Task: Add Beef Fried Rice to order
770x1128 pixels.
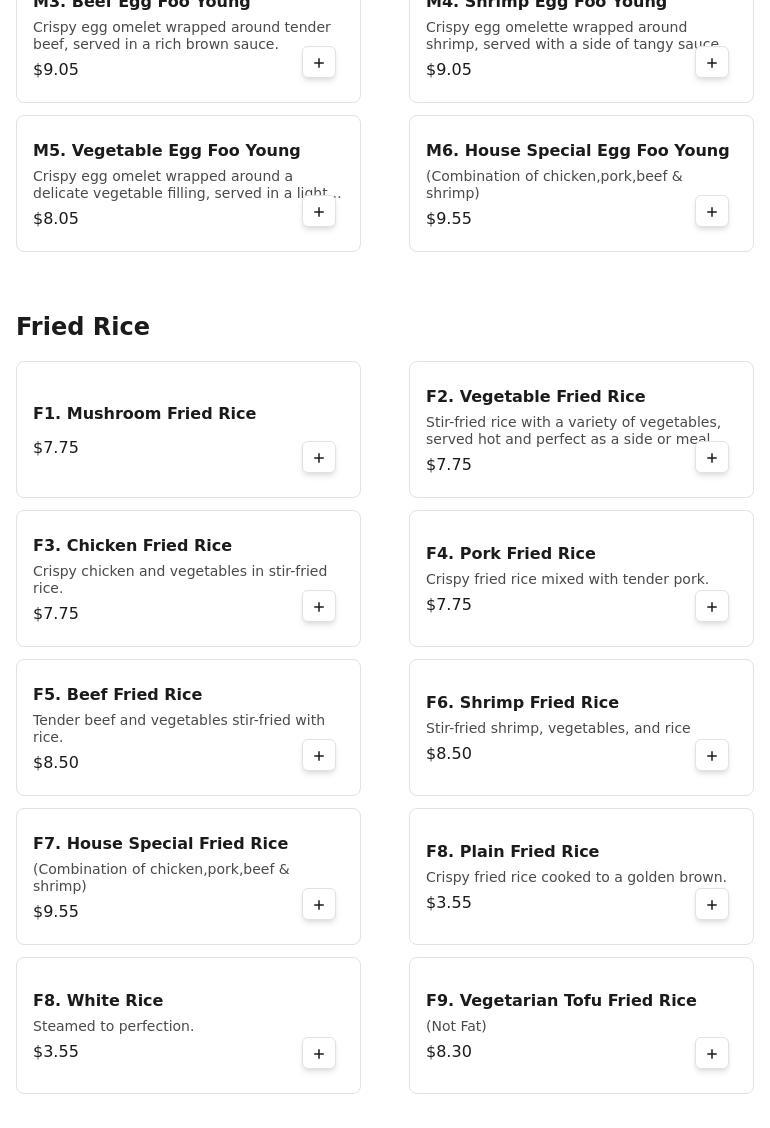Action: pyautogui.click(x=319, y=756)
